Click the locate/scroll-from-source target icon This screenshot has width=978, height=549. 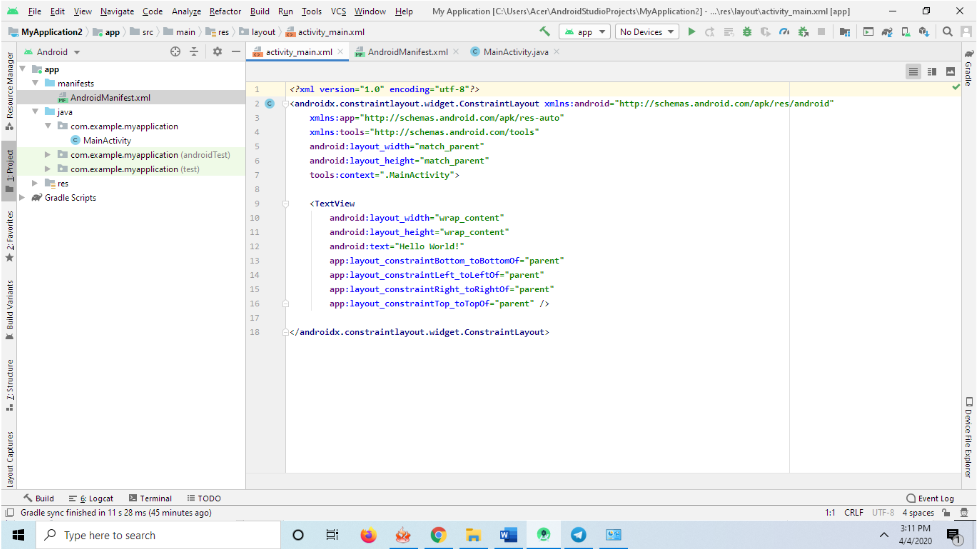pyautogui.click(x=176, y=51)
